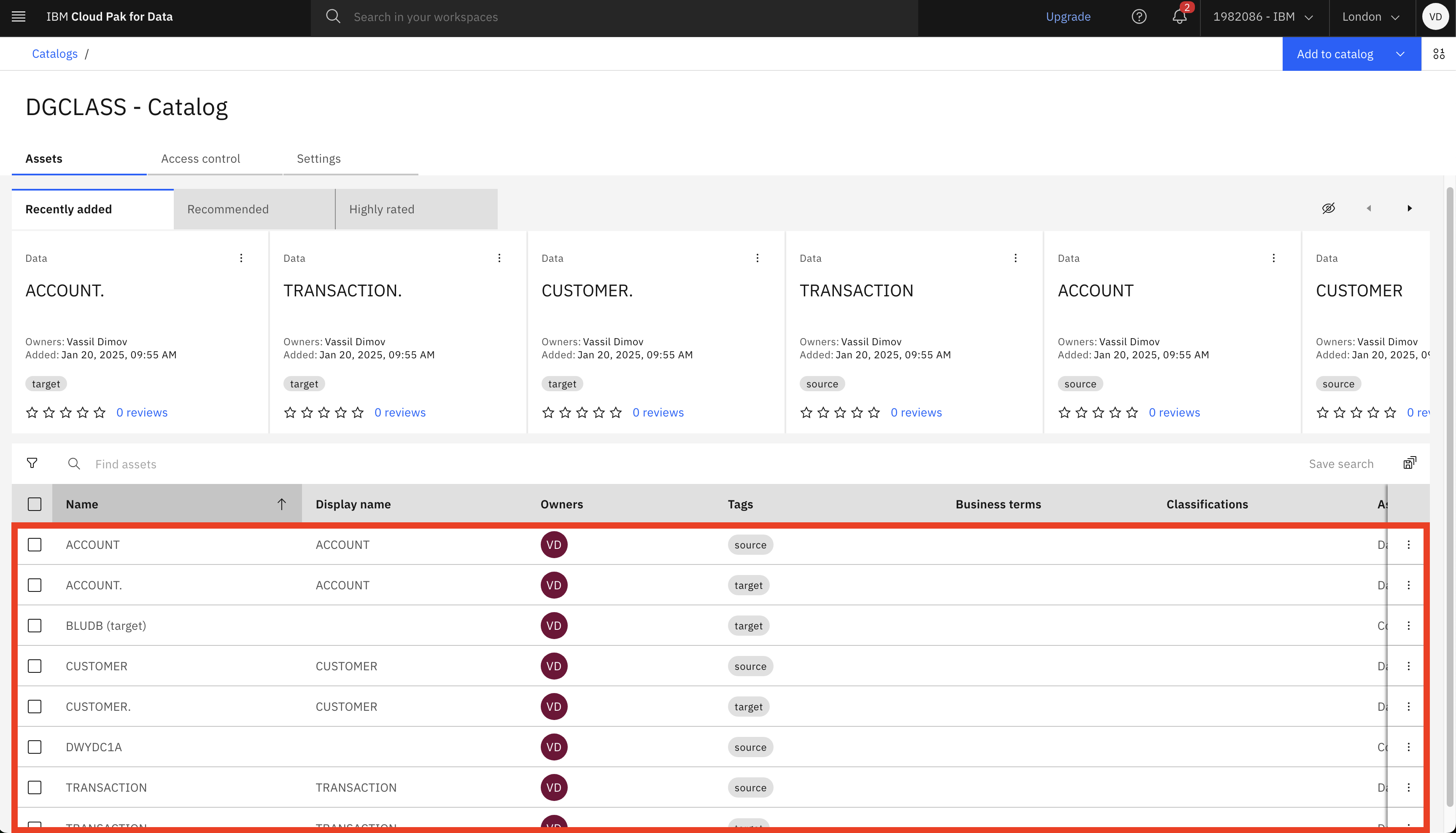
Task: Open the help icon in the top bar
Action: [x=1139, y=17]
